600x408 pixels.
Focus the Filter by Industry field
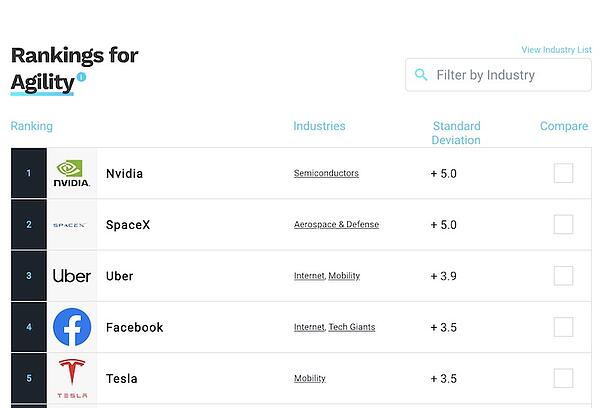(x=505, y=75)
